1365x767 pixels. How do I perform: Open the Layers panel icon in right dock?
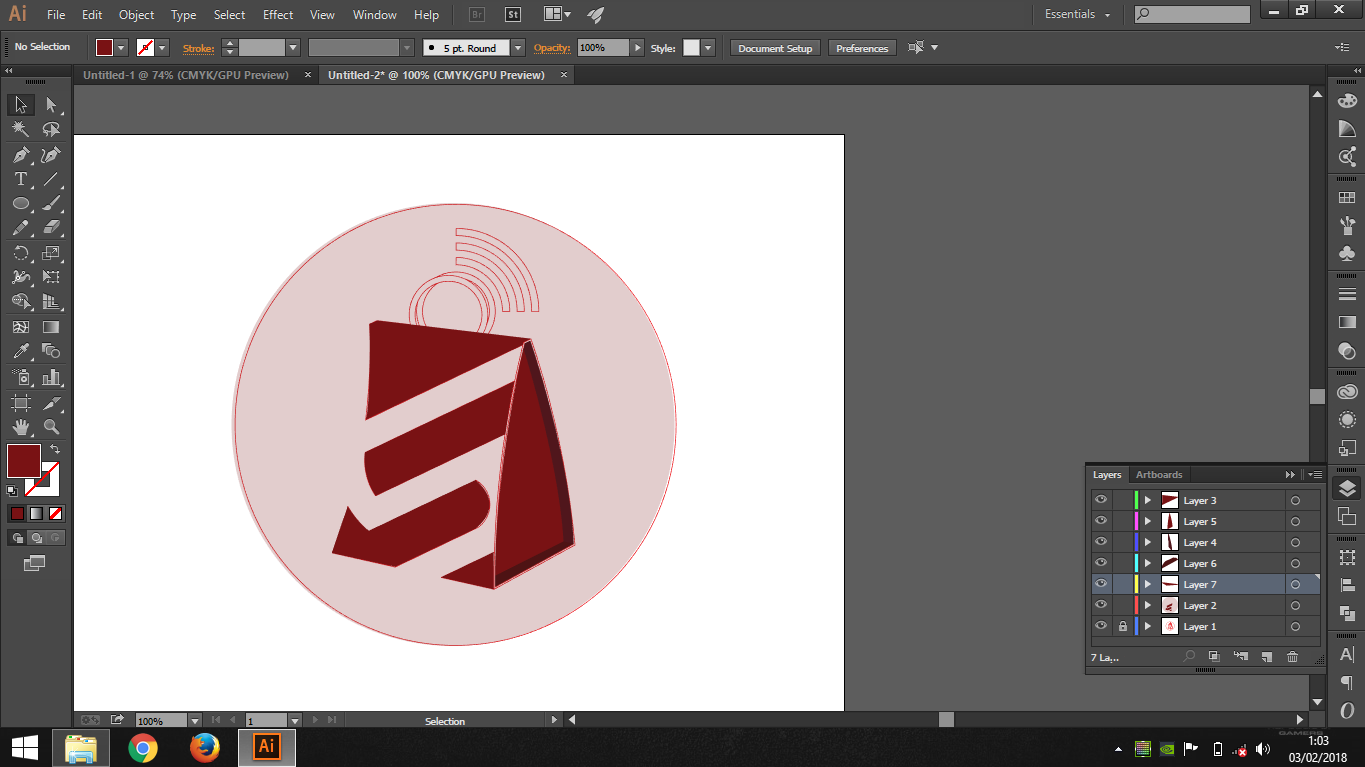click(1347, 488)
